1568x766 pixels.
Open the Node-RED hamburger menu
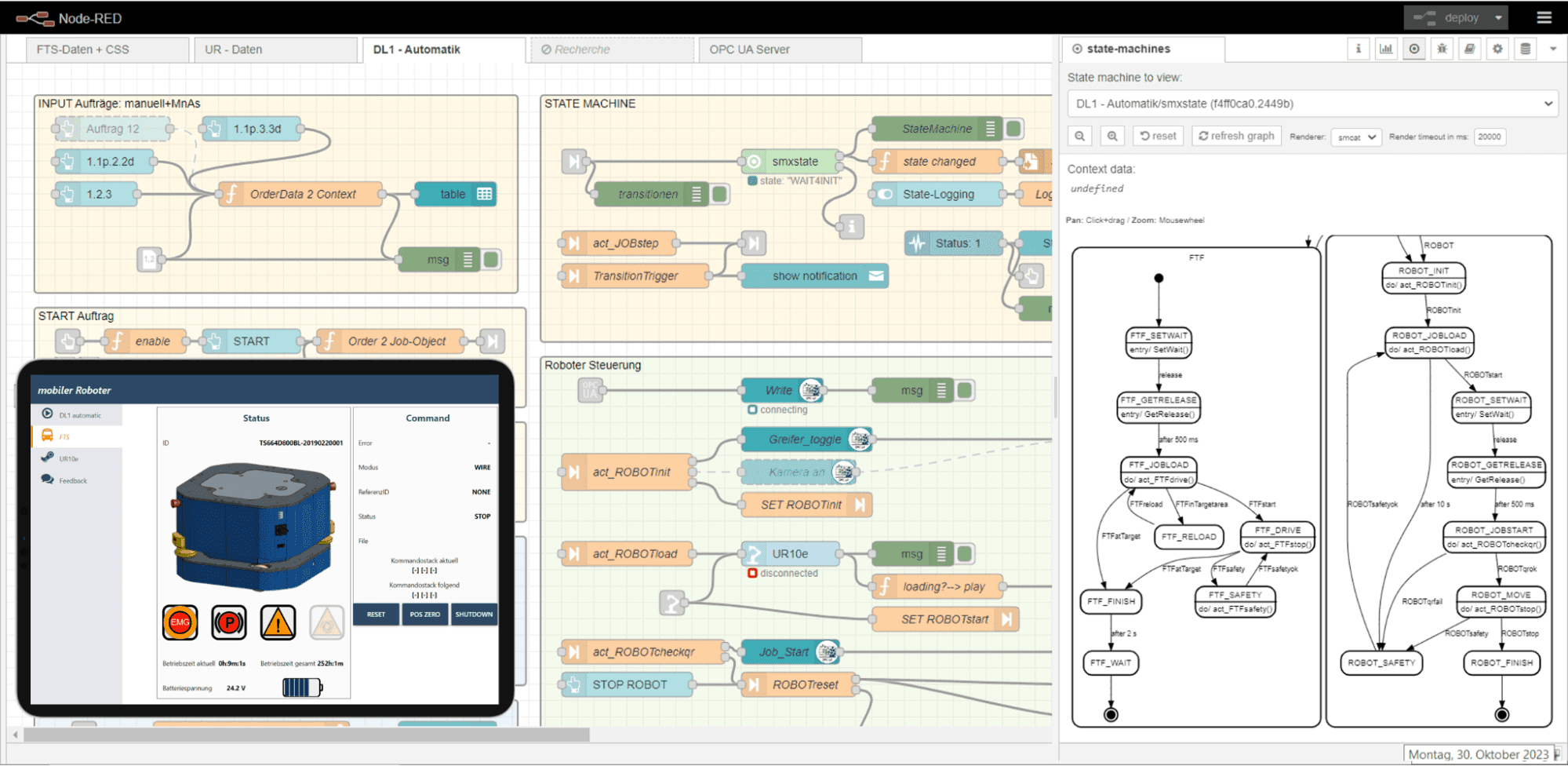click(x=1543, y=16)
